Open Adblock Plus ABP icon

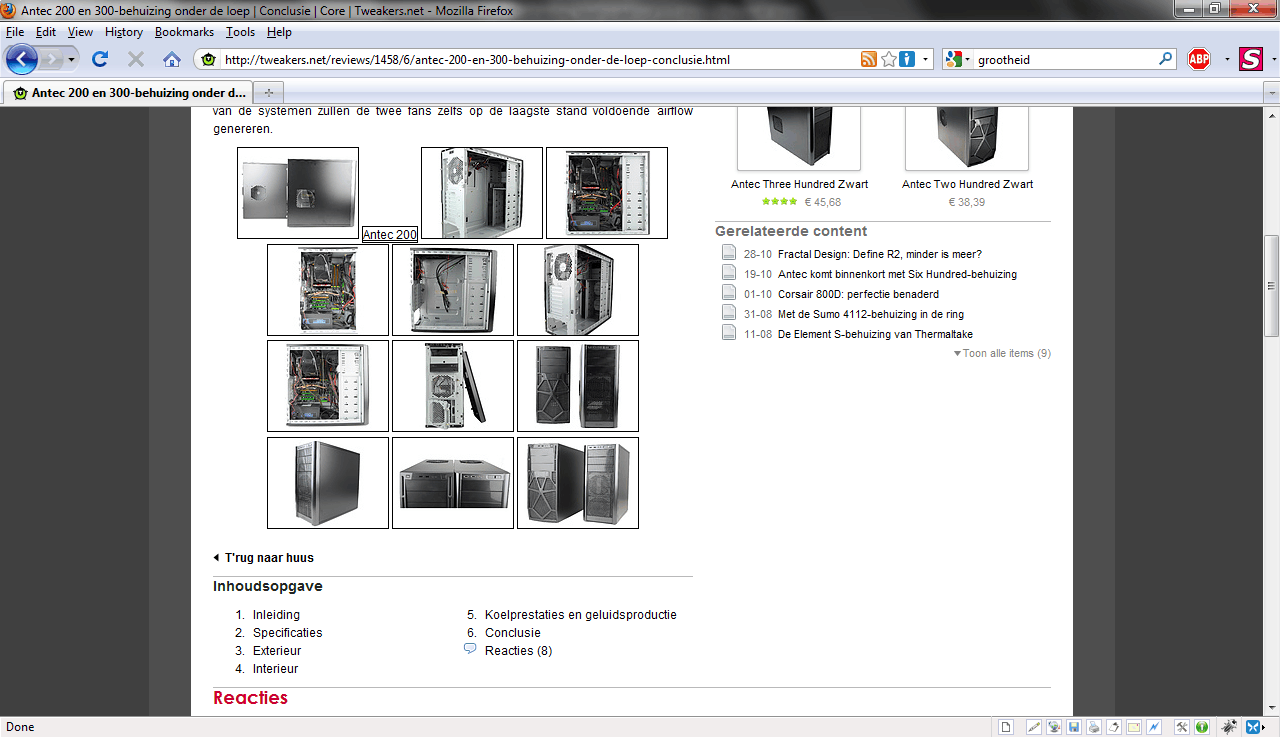pyautogui.click(x=1199, y=59)
